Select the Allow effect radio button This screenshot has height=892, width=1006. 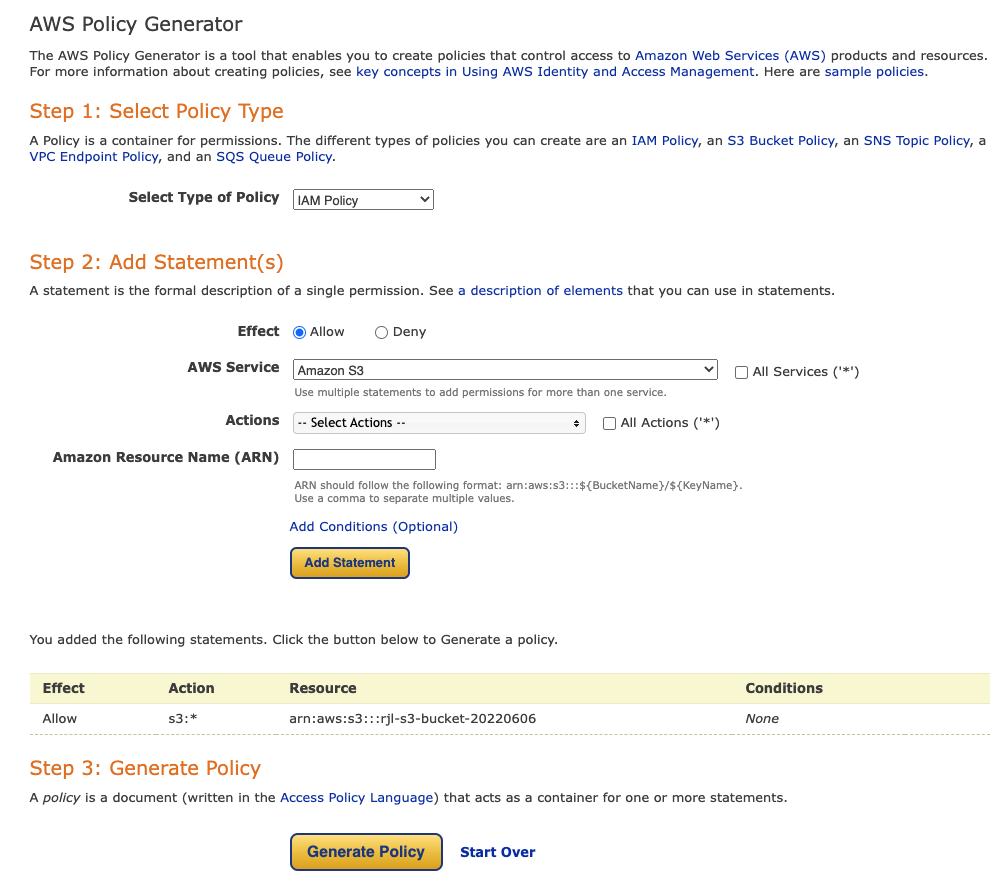tap(299, 331)
